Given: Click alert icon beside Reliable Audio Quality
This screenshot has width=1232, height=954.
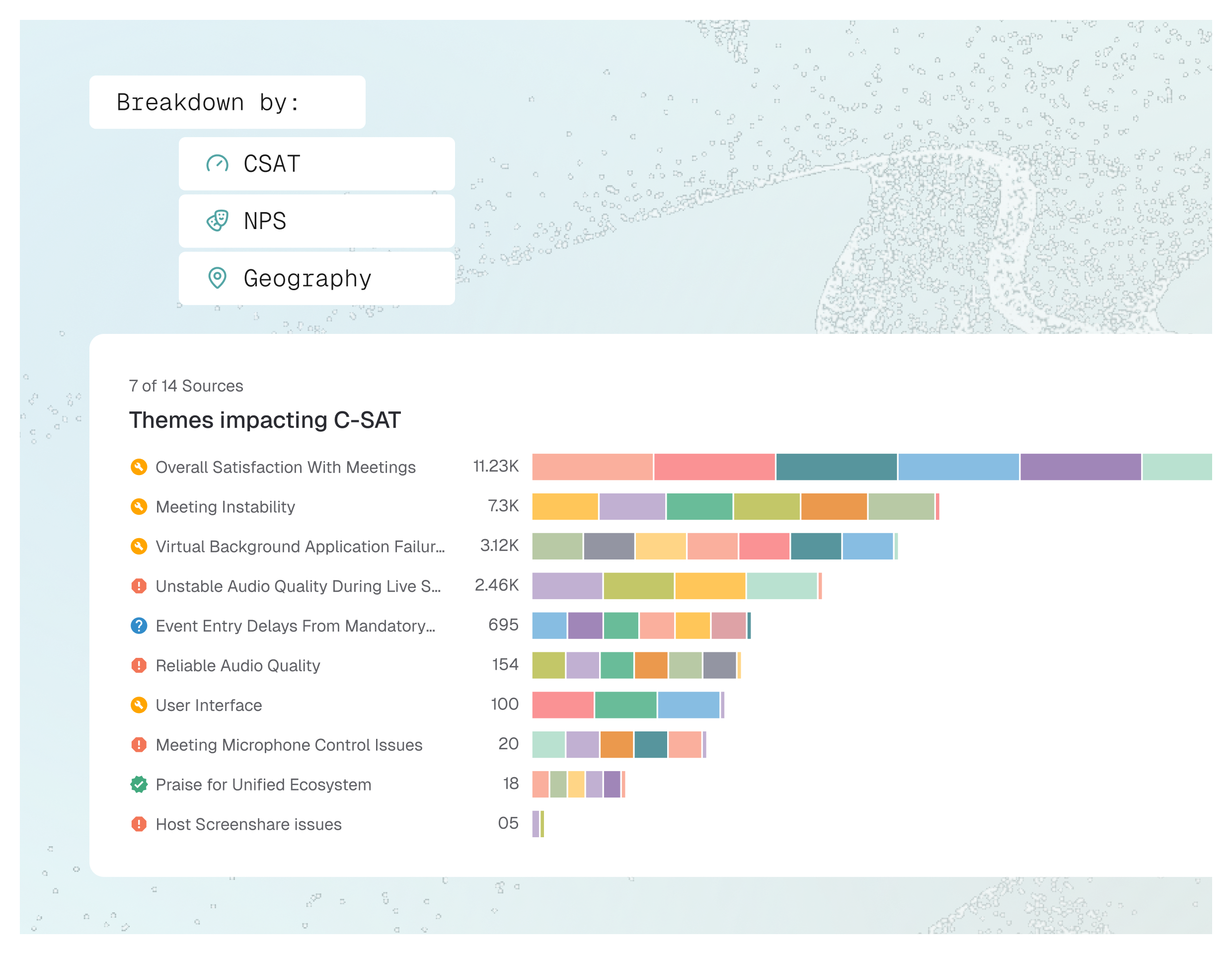Looking at the screenshot, I should click(139, 665).
